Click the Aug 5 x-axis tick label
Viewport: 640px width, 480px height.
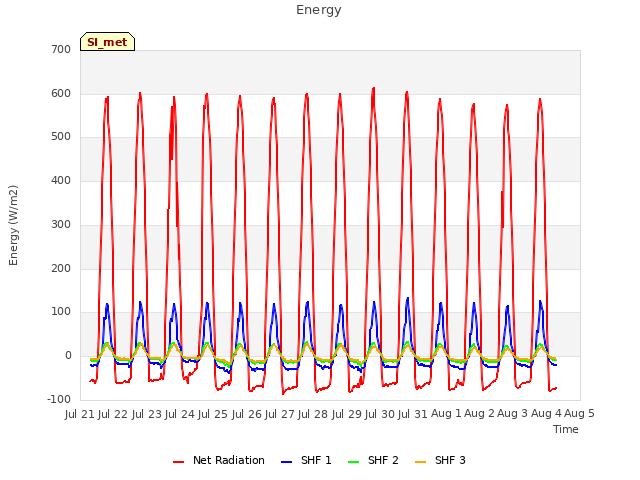580,414
